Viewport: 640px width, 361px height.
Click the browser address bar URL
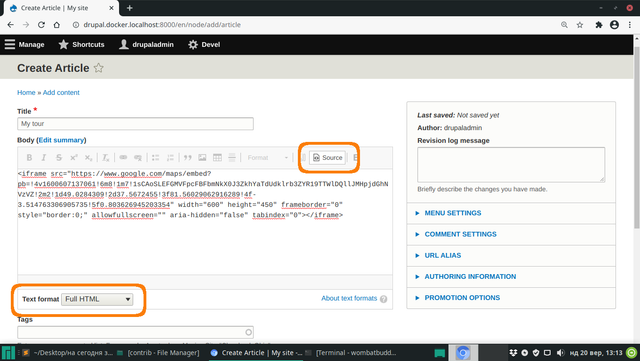(x=162, y=25)
